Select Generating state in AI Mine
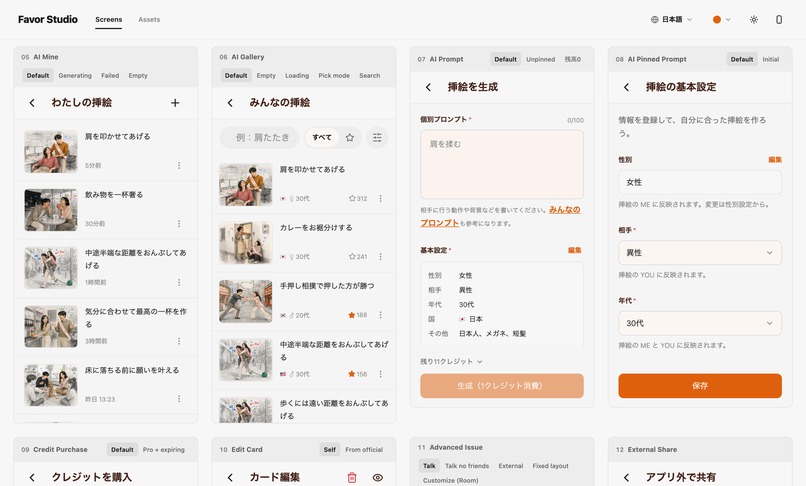Viewport: 806px width, 486px height. point(75,76)
